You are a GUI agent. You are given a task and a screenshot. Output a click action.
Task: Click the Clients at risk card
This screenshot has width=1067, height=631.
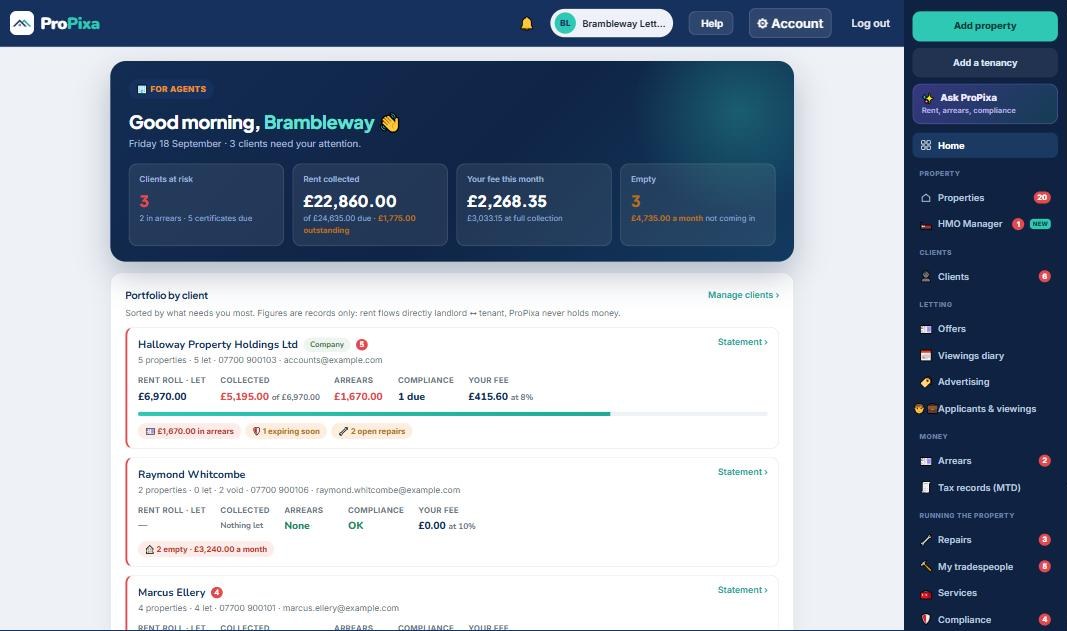(206, 204)
